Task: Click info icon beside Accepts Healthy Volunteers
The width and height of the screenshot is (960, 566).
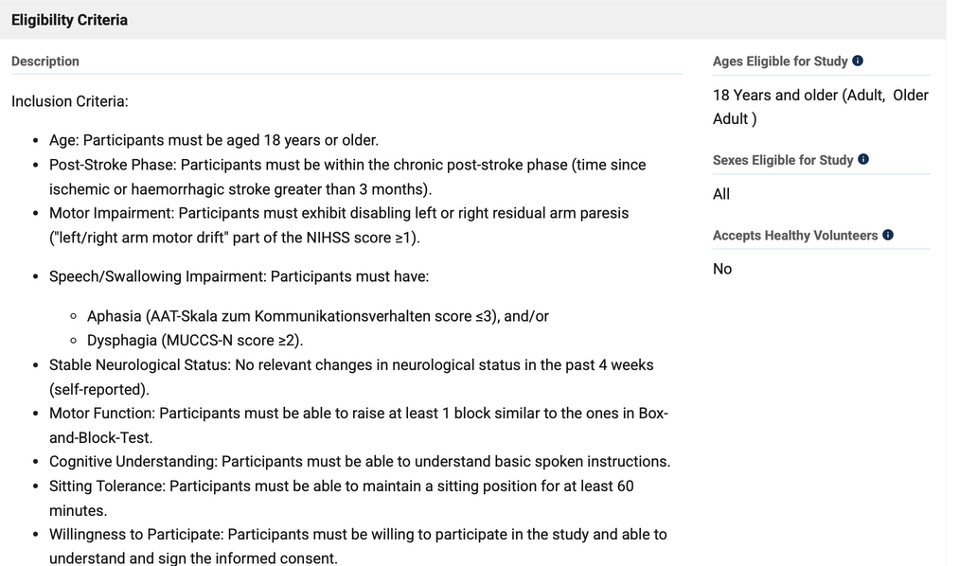Action: coord(888,236)
